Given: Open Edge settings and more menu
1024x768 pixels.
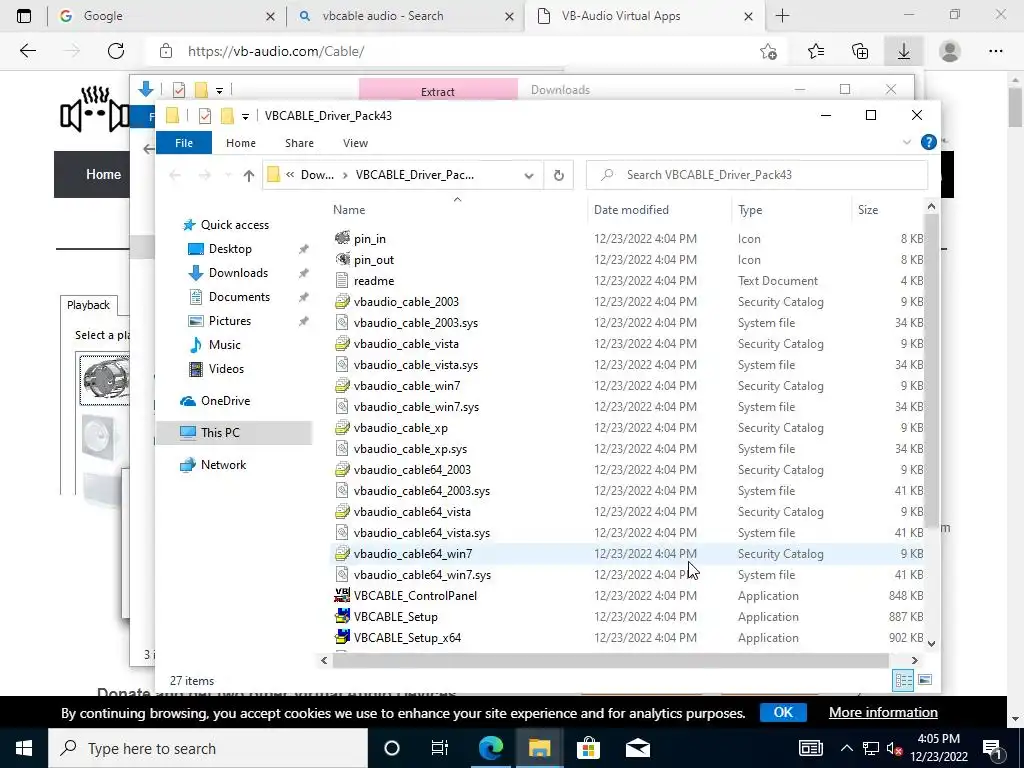Looking at the screenshot, I should click(x=995, y=51).
